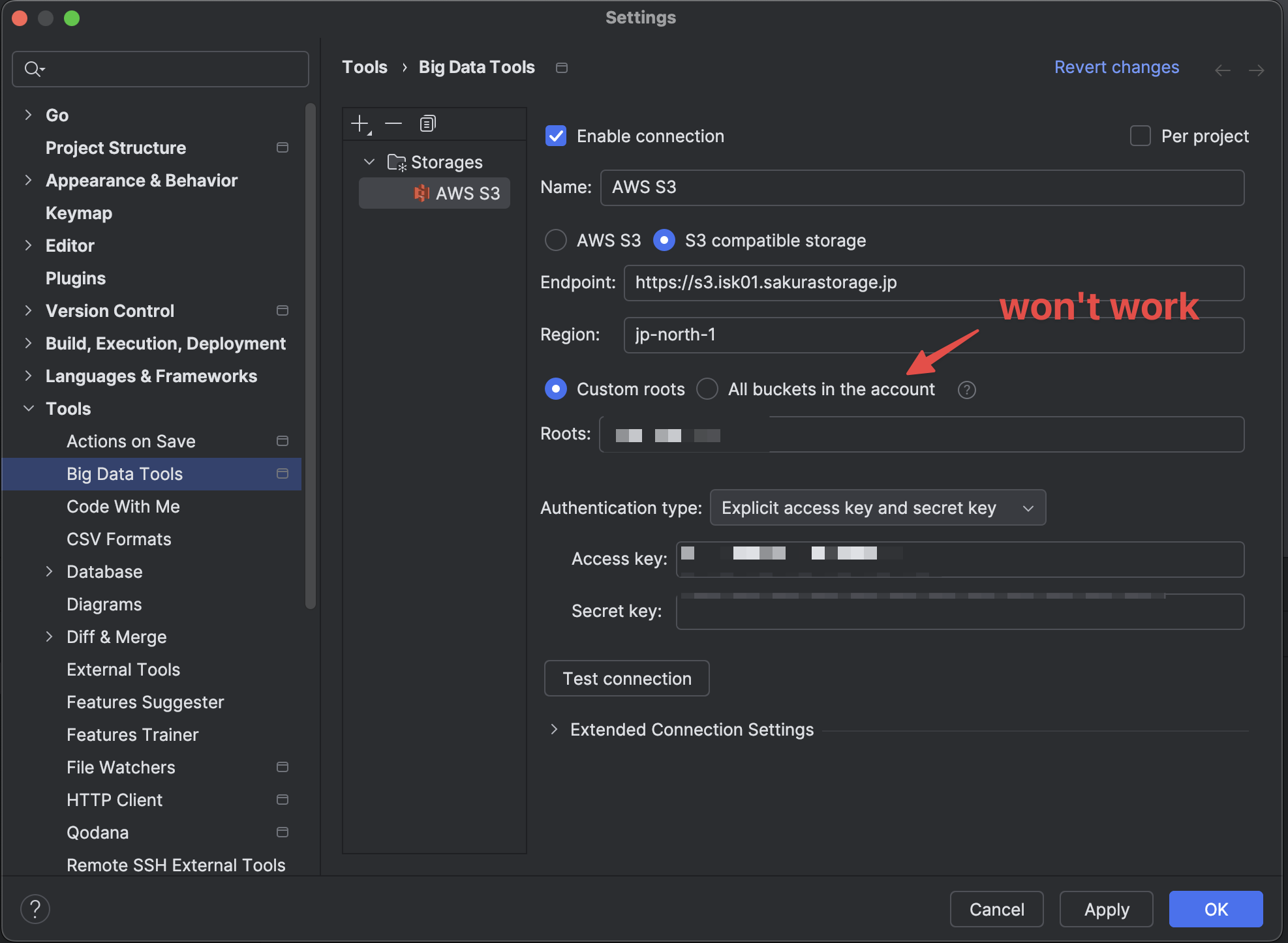Viewport: 1288px width, 943px height.
Task: Click the Add connection plus icon
Action: [x=360, y=124]
